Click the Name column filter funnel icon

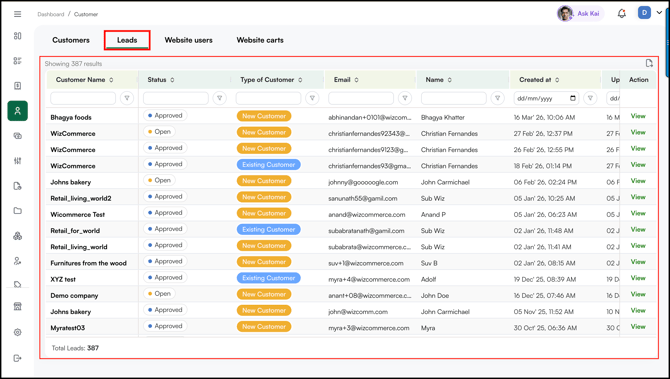497,98
